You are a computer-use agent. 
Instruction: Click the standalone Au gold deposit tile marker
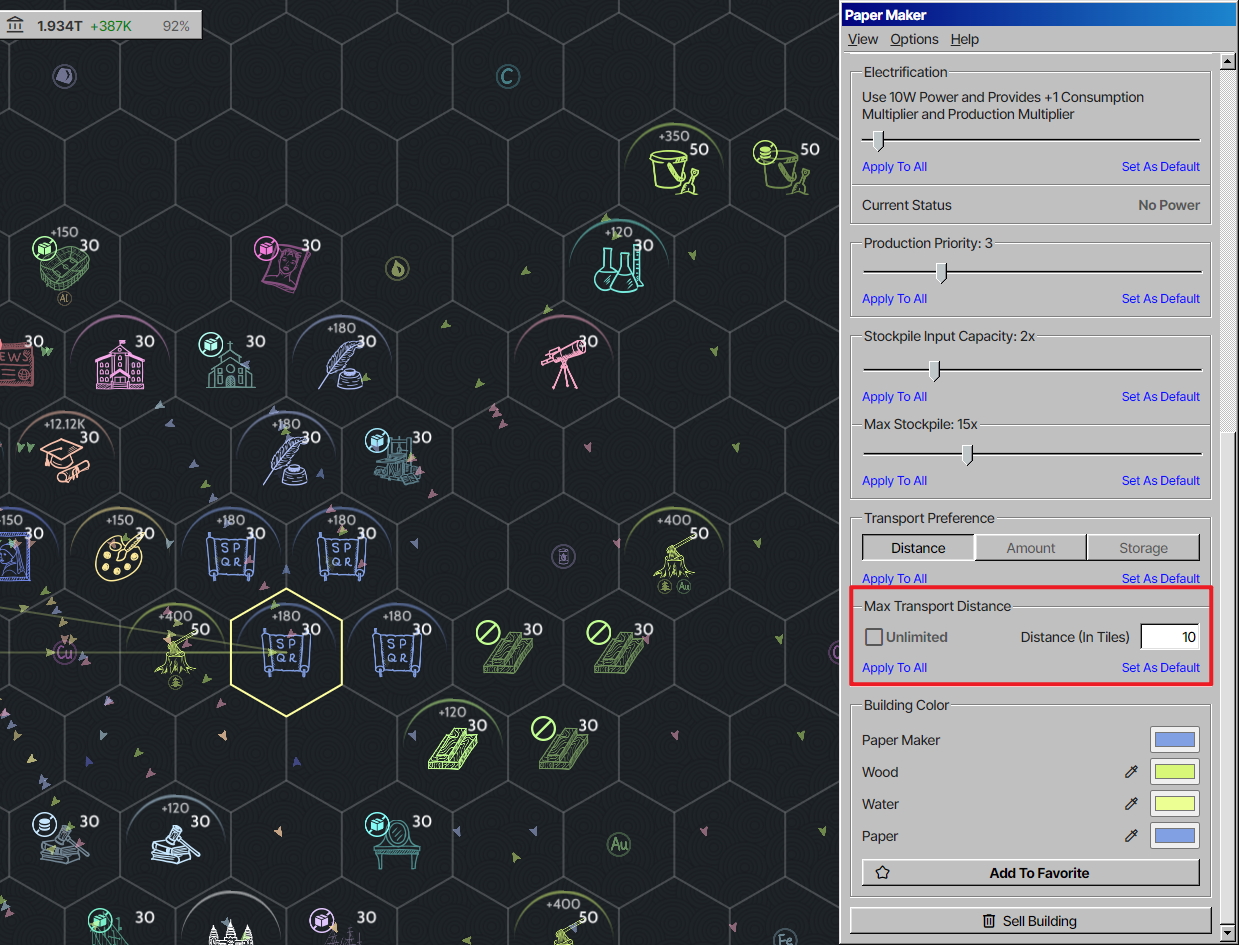[x=619, y=844]
